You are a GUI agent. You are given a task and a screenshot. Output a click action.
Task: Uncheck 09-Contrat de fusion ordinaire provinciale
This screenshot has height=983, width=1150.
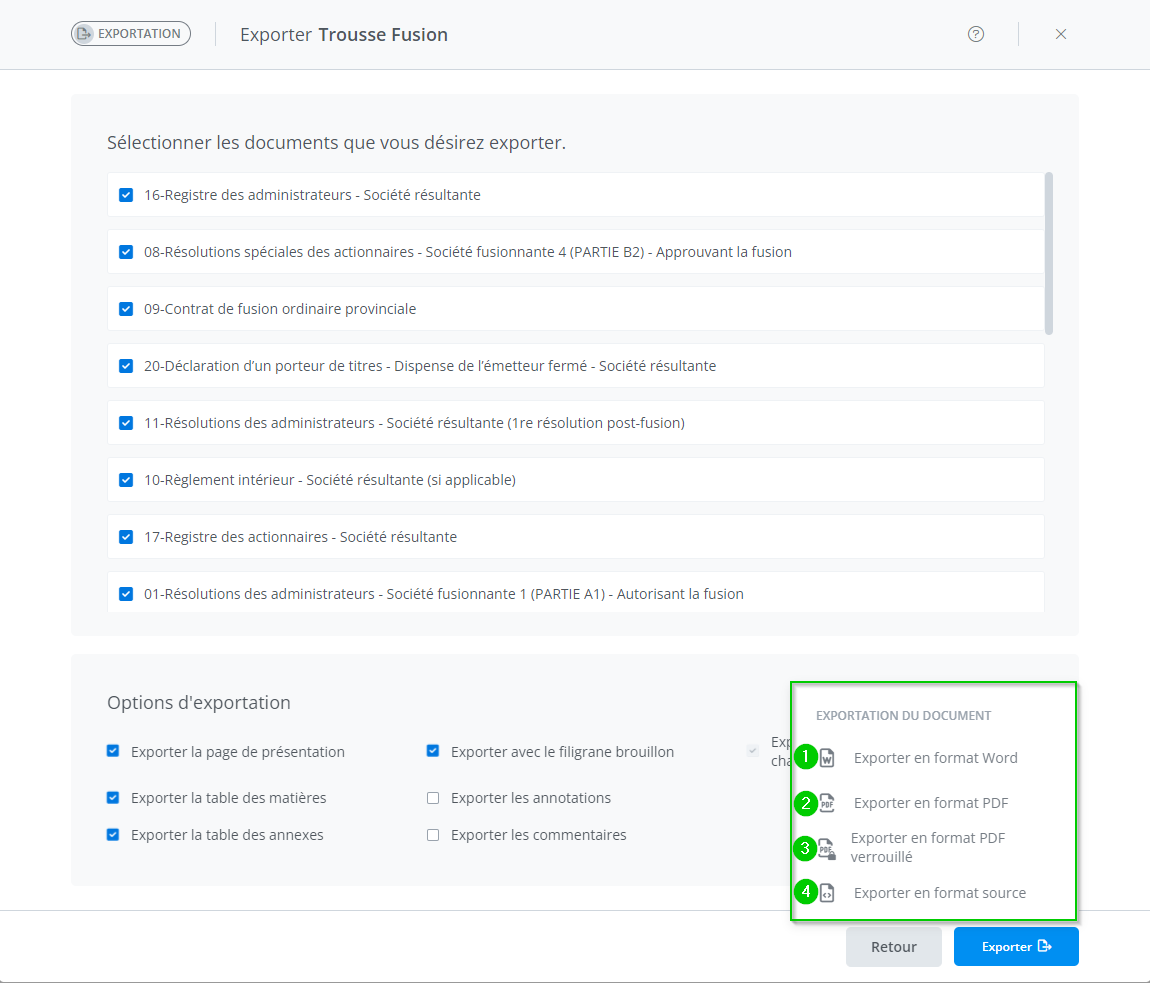coord(126,309)
